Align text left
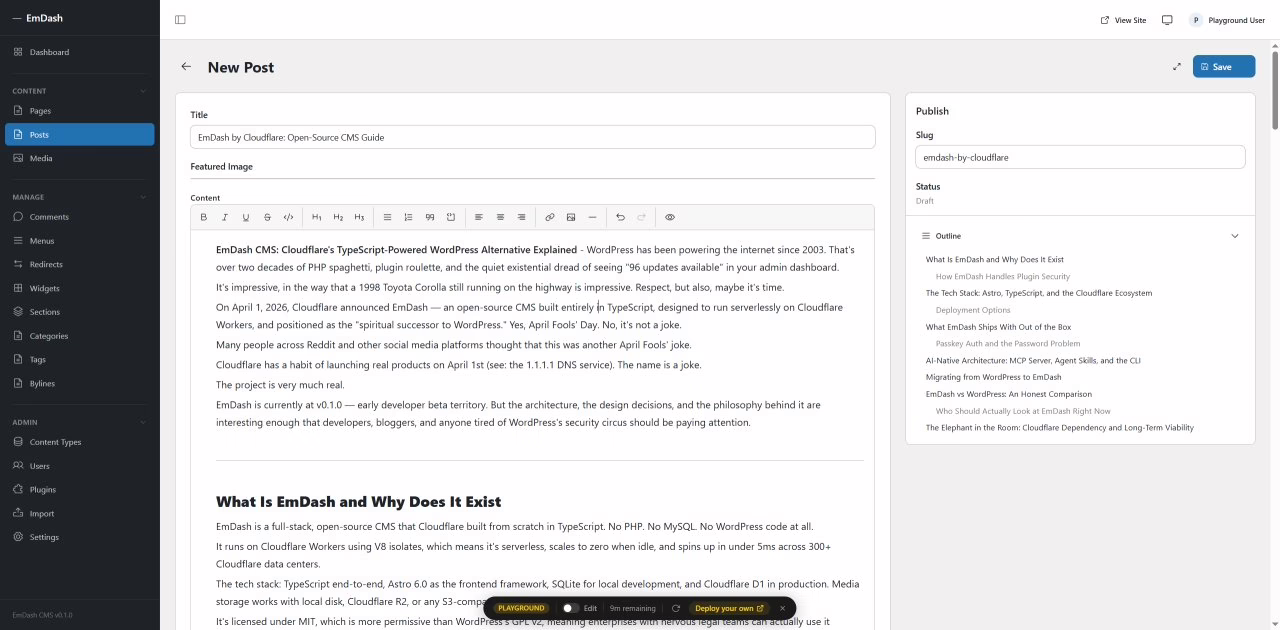This screenshot has height=630, width=1280. (479, 217)
